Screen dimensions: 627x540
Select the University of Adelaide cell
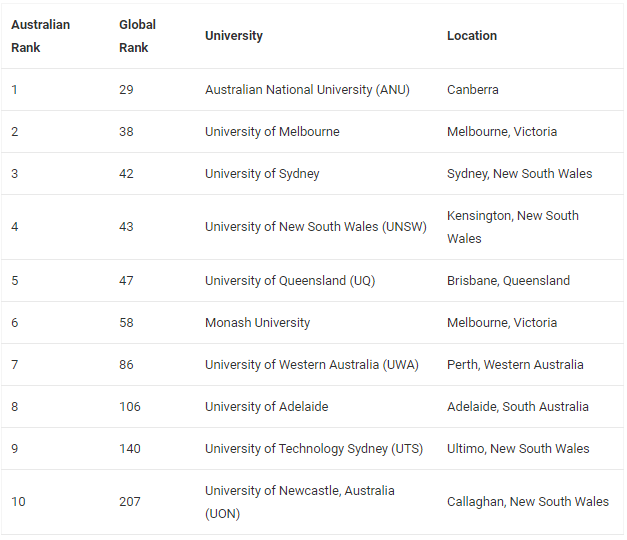tap(266, 407)
